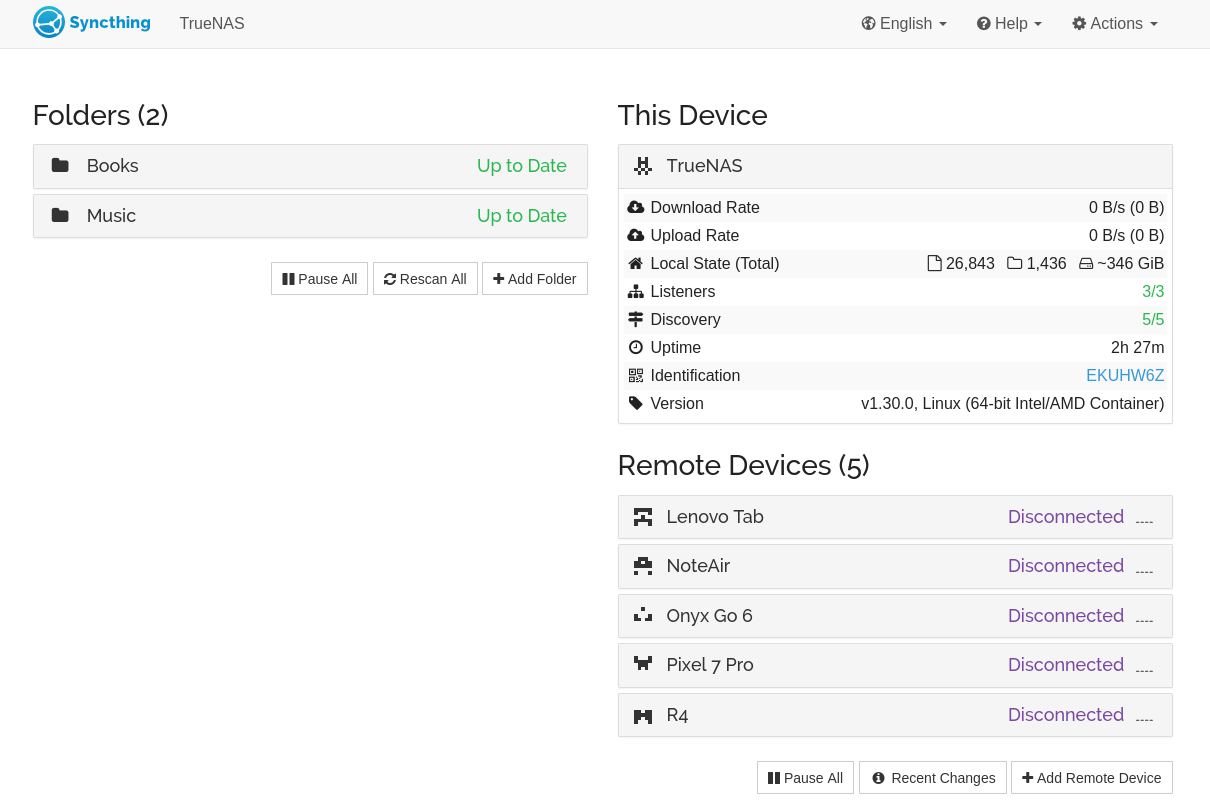
Task: Click the Identification QR code icon
Action: coord(636,375)
